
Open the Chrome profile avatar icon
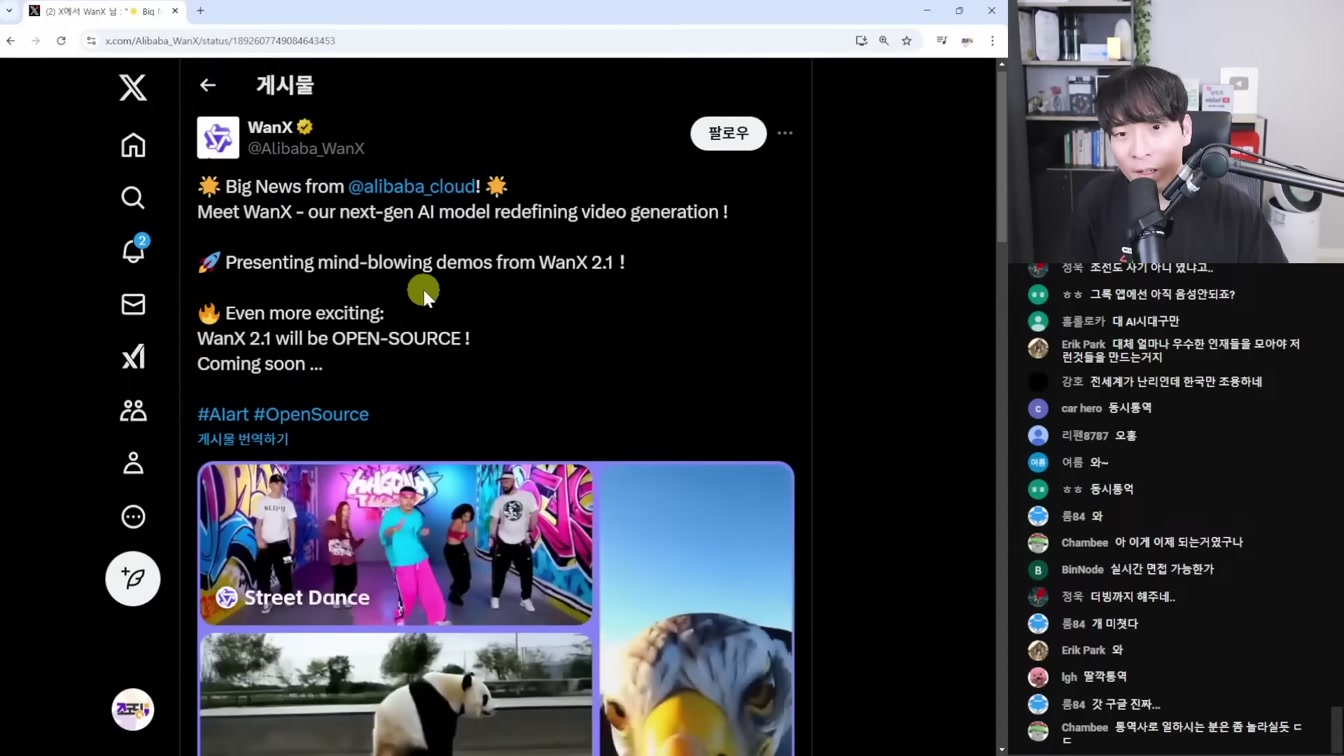pyautogui.click(x=967, y=41)
